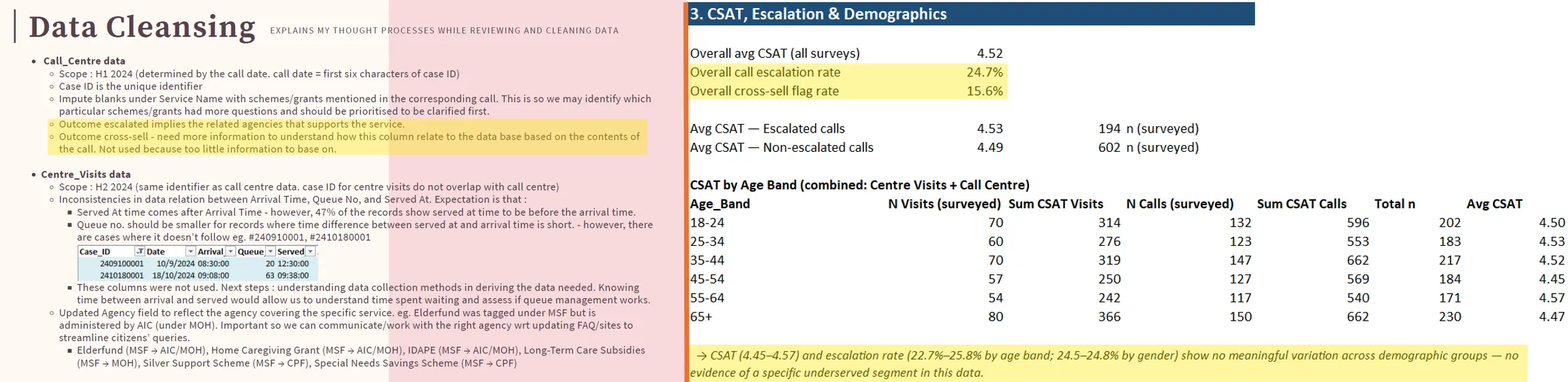Click the cross-sell flag rate value 15.6%
Screen dimensions: 1568x382
[x=985, y=91]
